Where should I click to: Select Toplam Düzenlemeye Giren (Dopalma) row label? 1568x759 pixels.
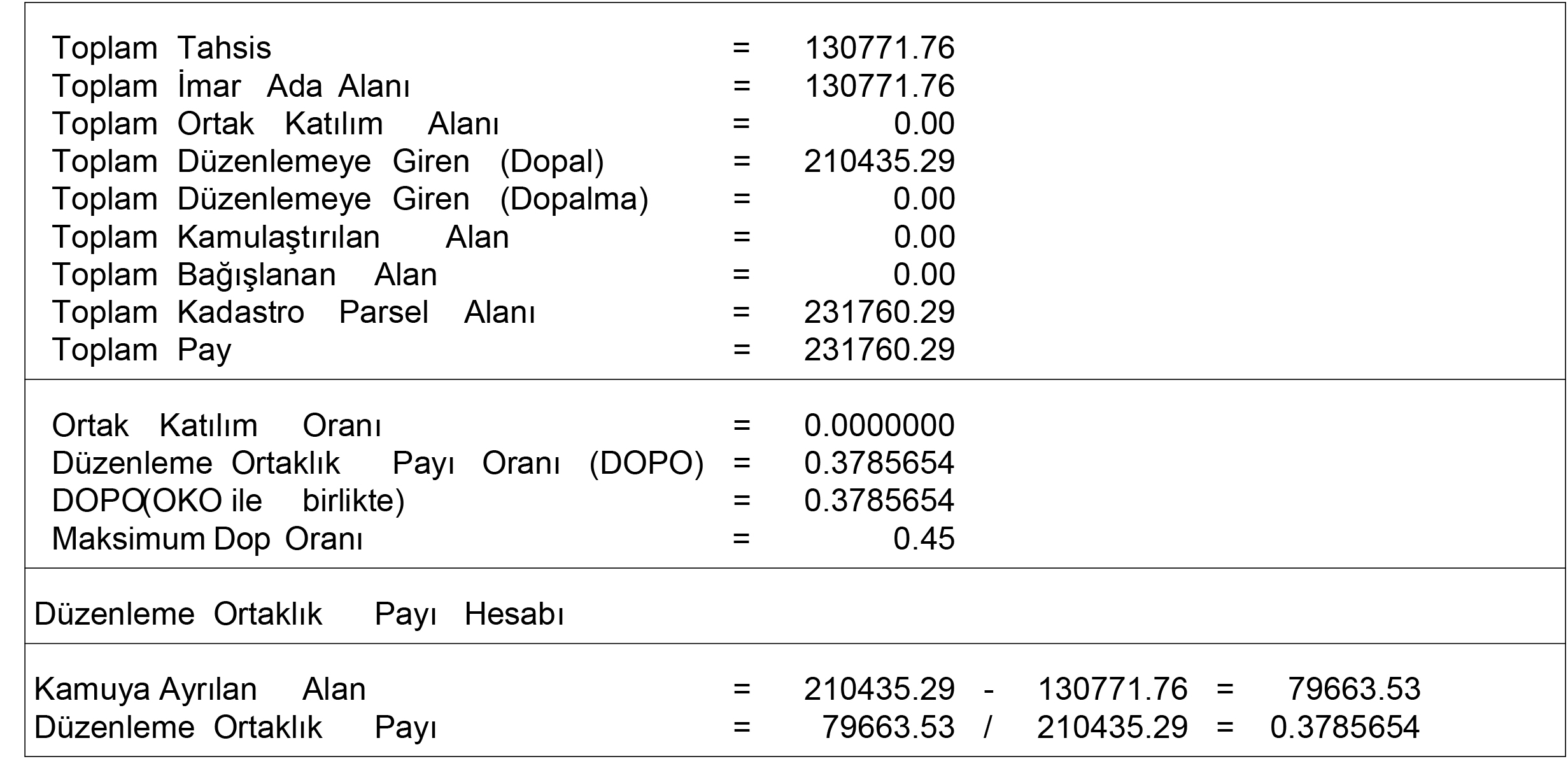350,199
